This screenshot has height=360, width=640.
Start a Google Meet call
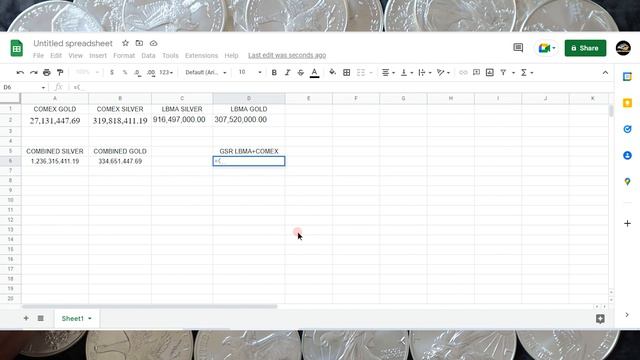pyautogui.click(x=547, y=48)
